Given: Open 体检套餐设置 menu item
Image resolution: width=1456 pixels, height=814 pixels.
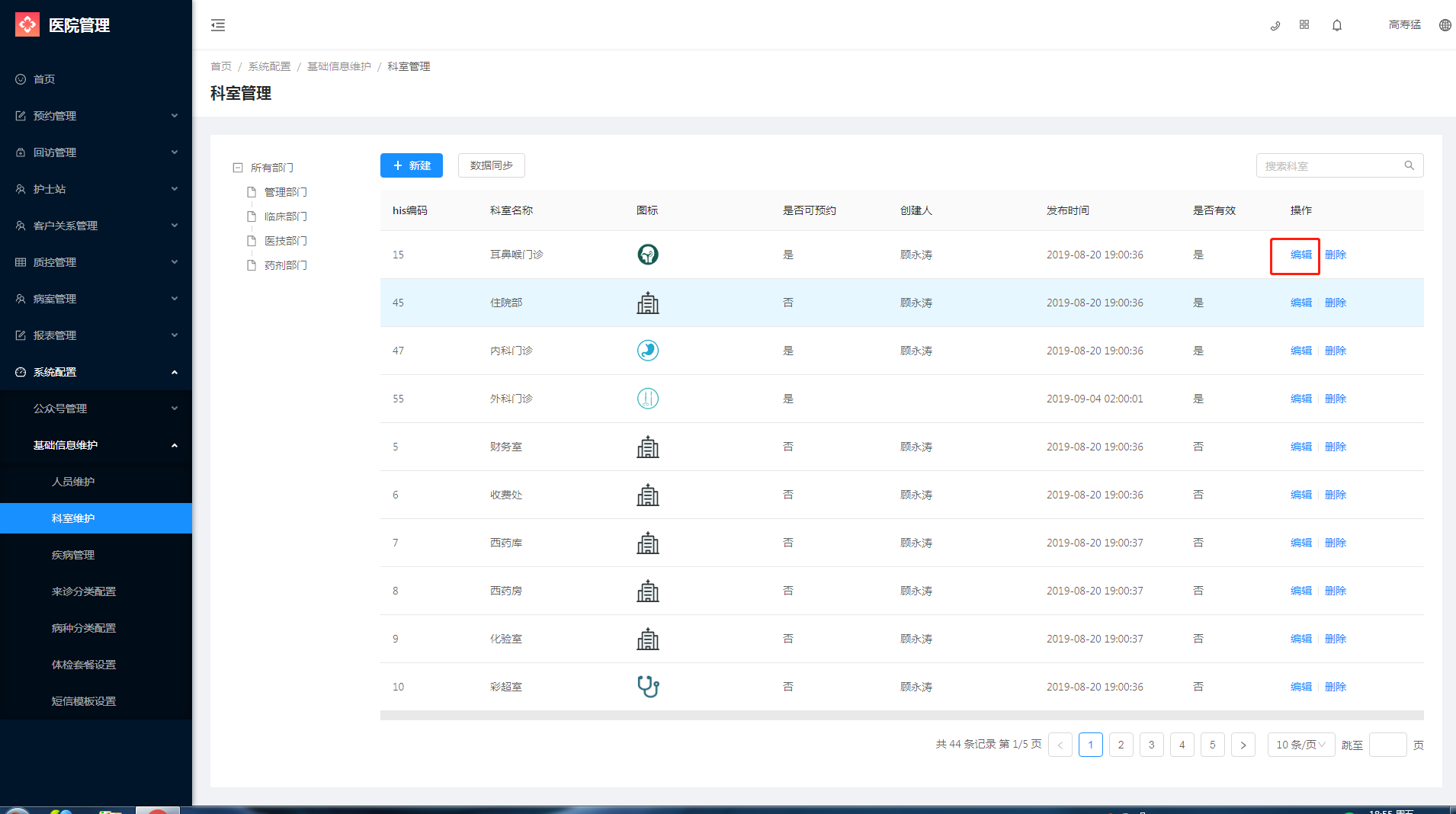Looking at the screenshot, I should [x=96, y=665].
